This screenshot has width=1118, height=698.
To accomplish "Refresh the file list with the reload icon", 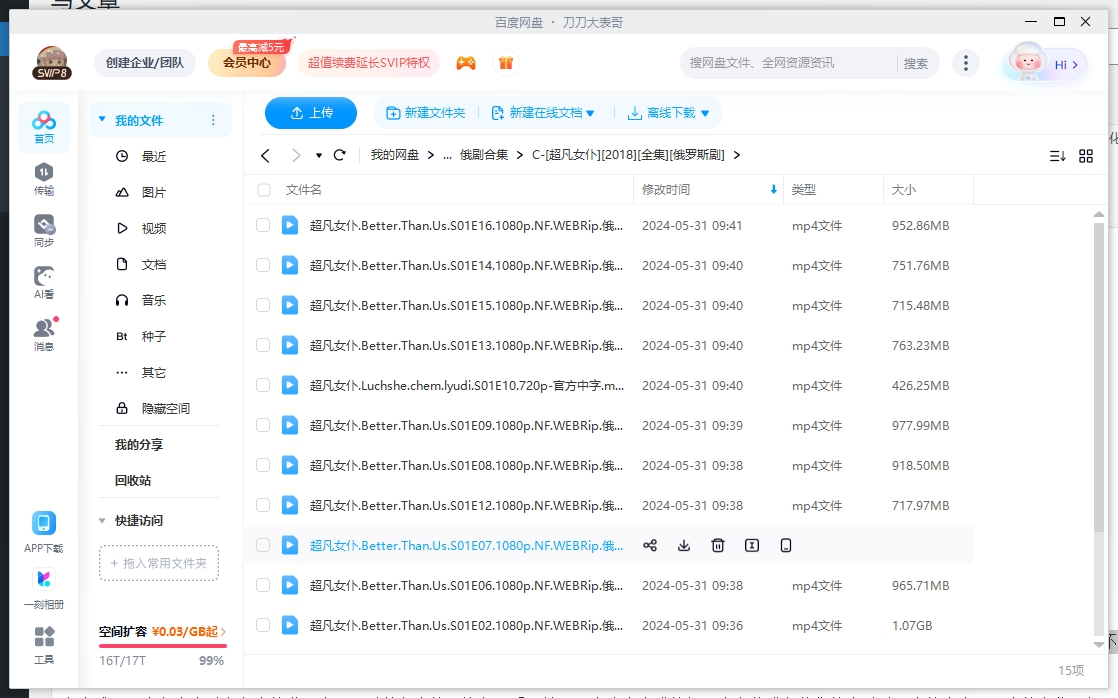I will pos(339,156).
